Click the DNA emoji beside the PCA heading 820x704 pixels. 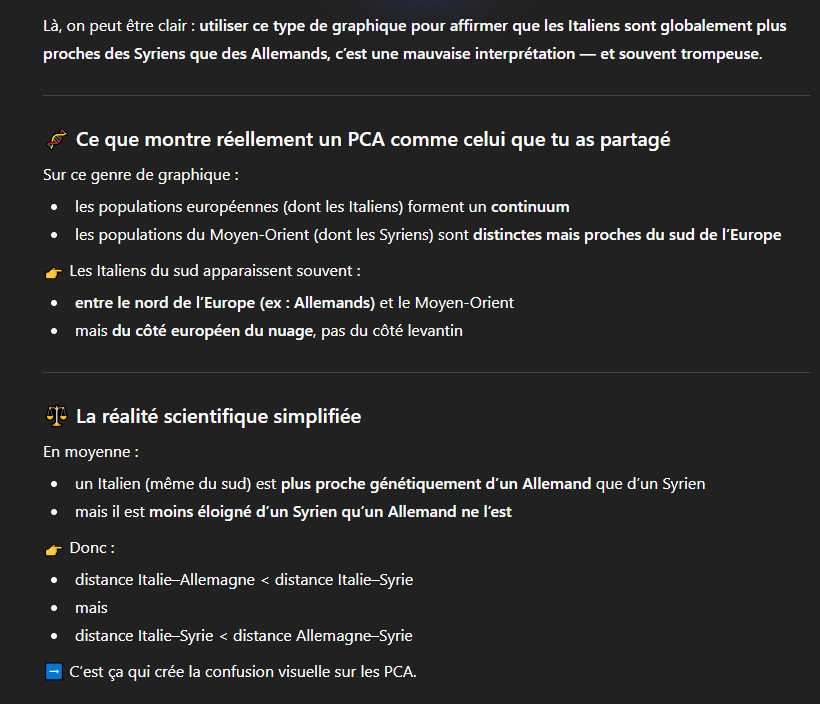point(56,140)
